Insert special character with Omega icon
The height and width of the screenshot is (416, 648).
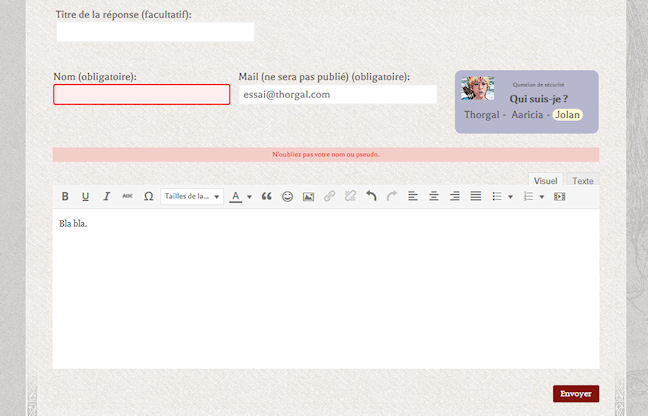[148, 197]
